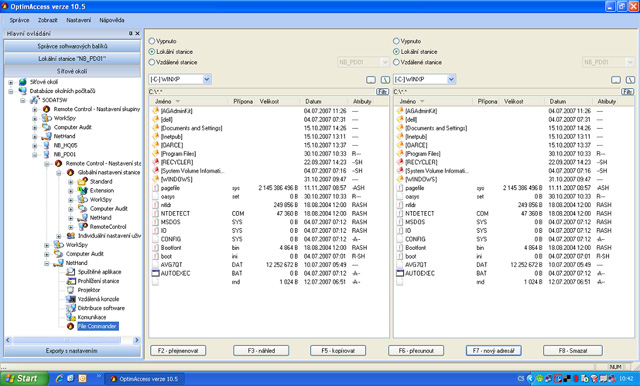Click Extension icon in tree
Viewport: 640px width, 386px height.
[x=83, y=191]
